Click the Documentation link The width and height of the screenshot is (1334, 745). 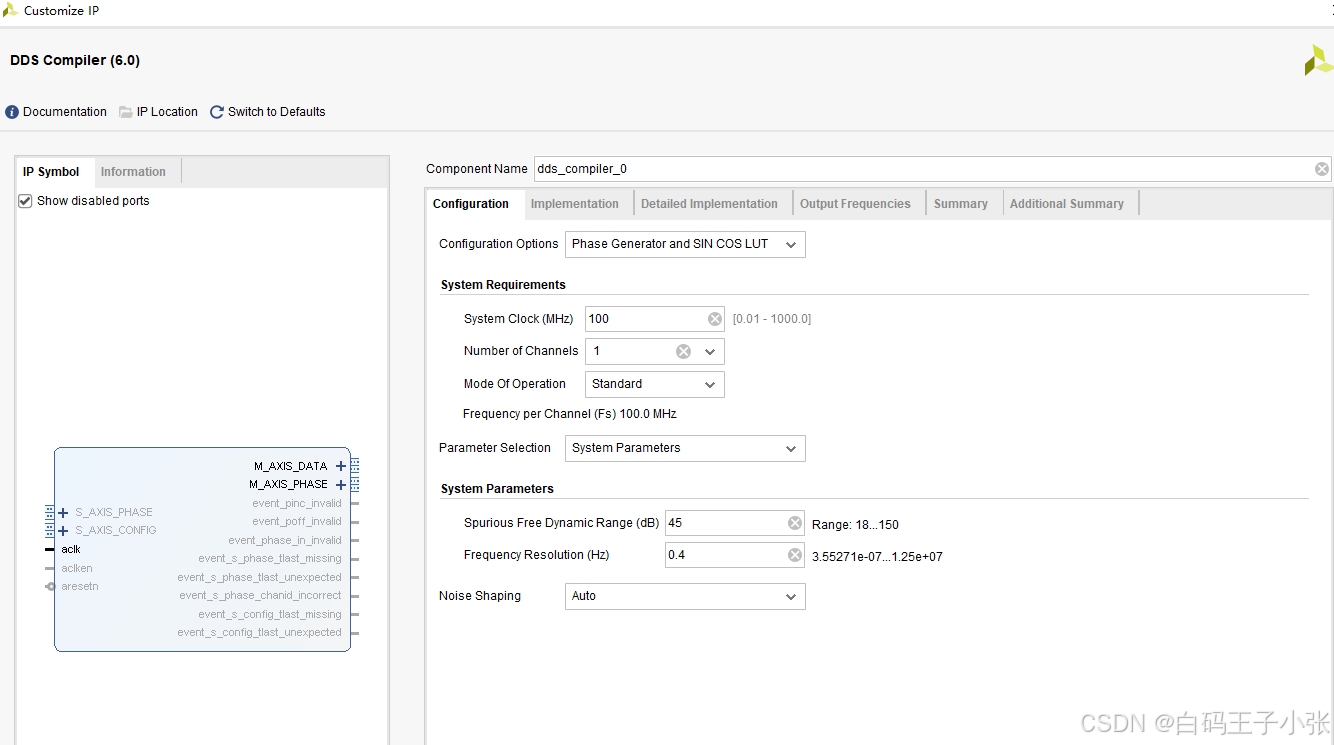[65, 112]
